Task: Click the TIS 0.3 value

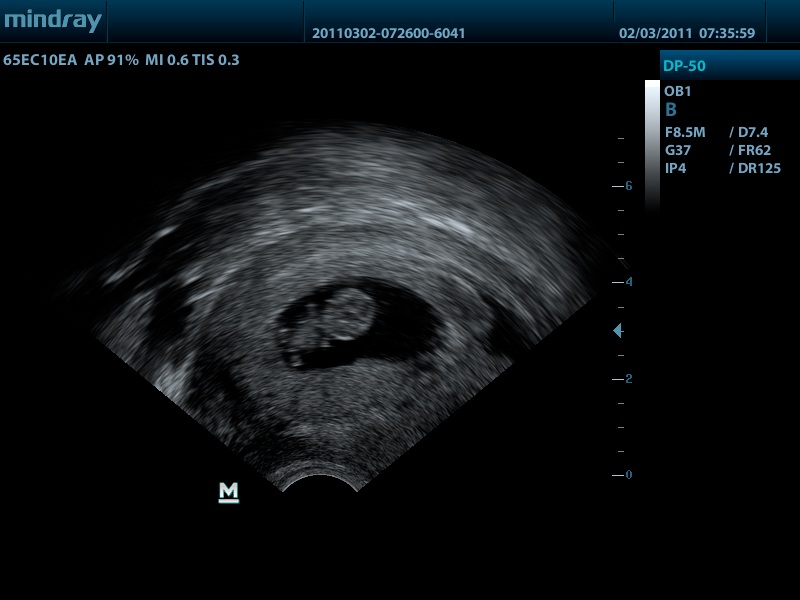Action: [216, 60]
